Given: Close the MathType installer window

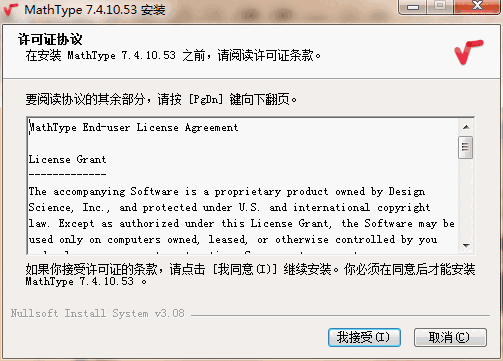Looking at the screenshot, I should tap(477, 7).
